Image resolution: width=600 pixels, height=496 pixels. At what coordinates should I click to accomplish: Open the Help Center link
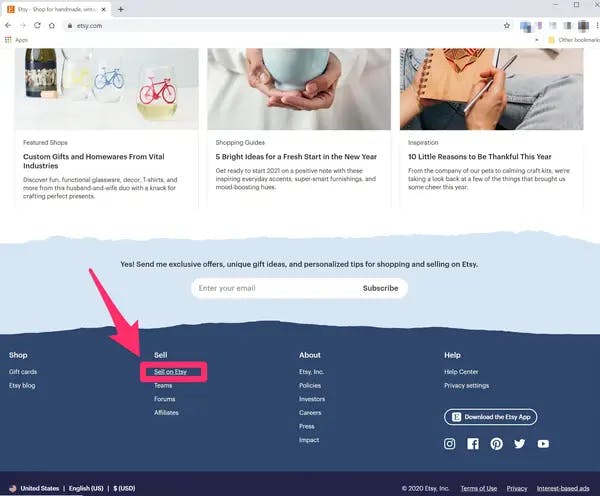pos(461,372)
